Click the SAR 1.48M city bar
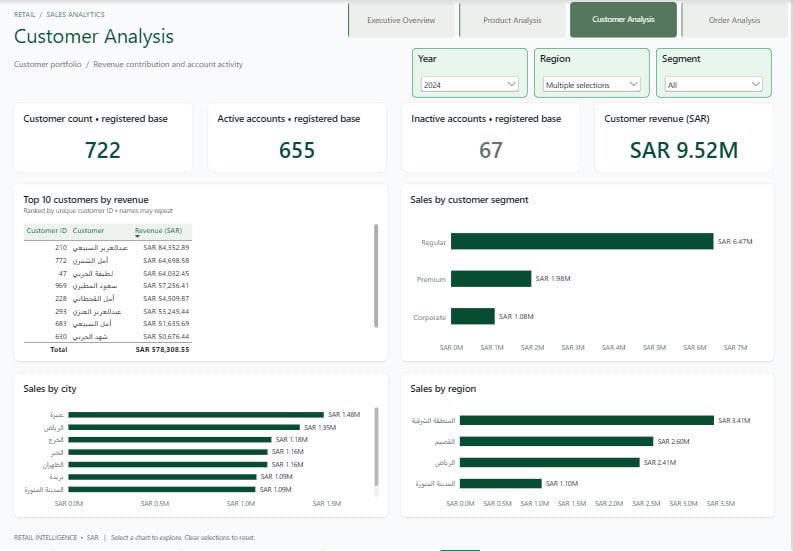The height and width of the screenshot is (551, 793). (x=196, y=415)
